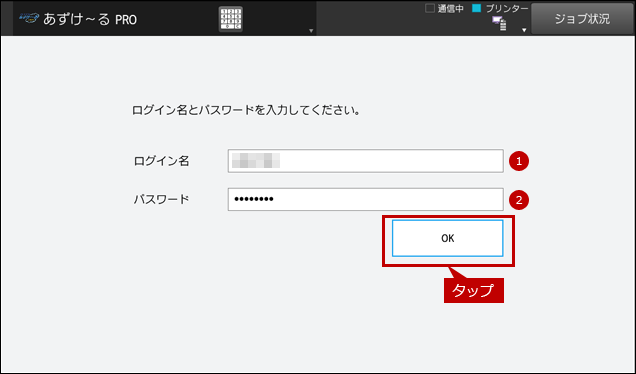
Task: Click the プリンター indicator box
Action: [x=477, y=8]
